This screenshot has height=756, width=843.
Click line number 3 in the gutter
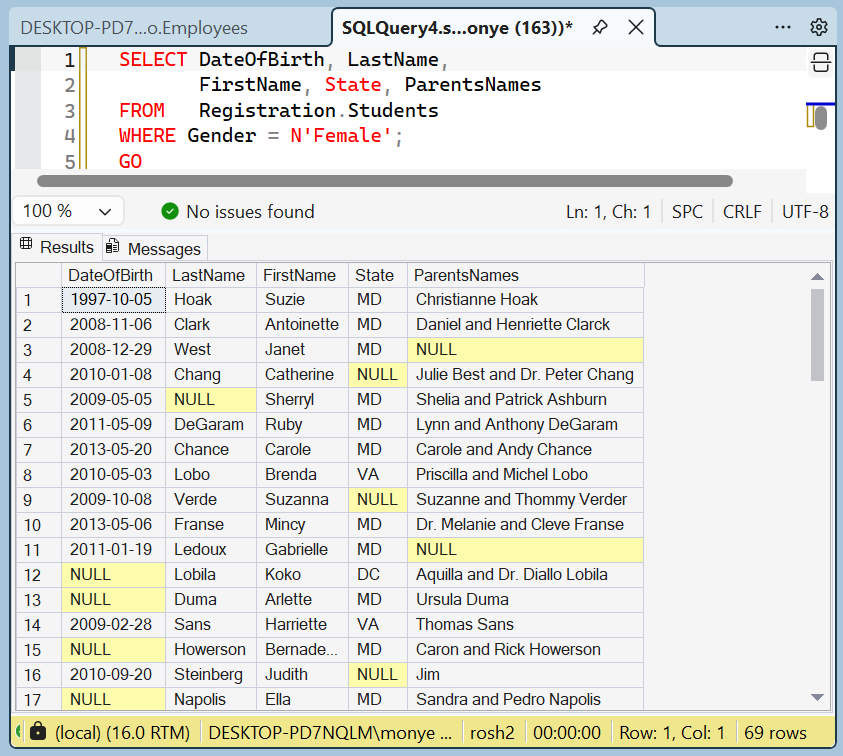coord(70,111)
